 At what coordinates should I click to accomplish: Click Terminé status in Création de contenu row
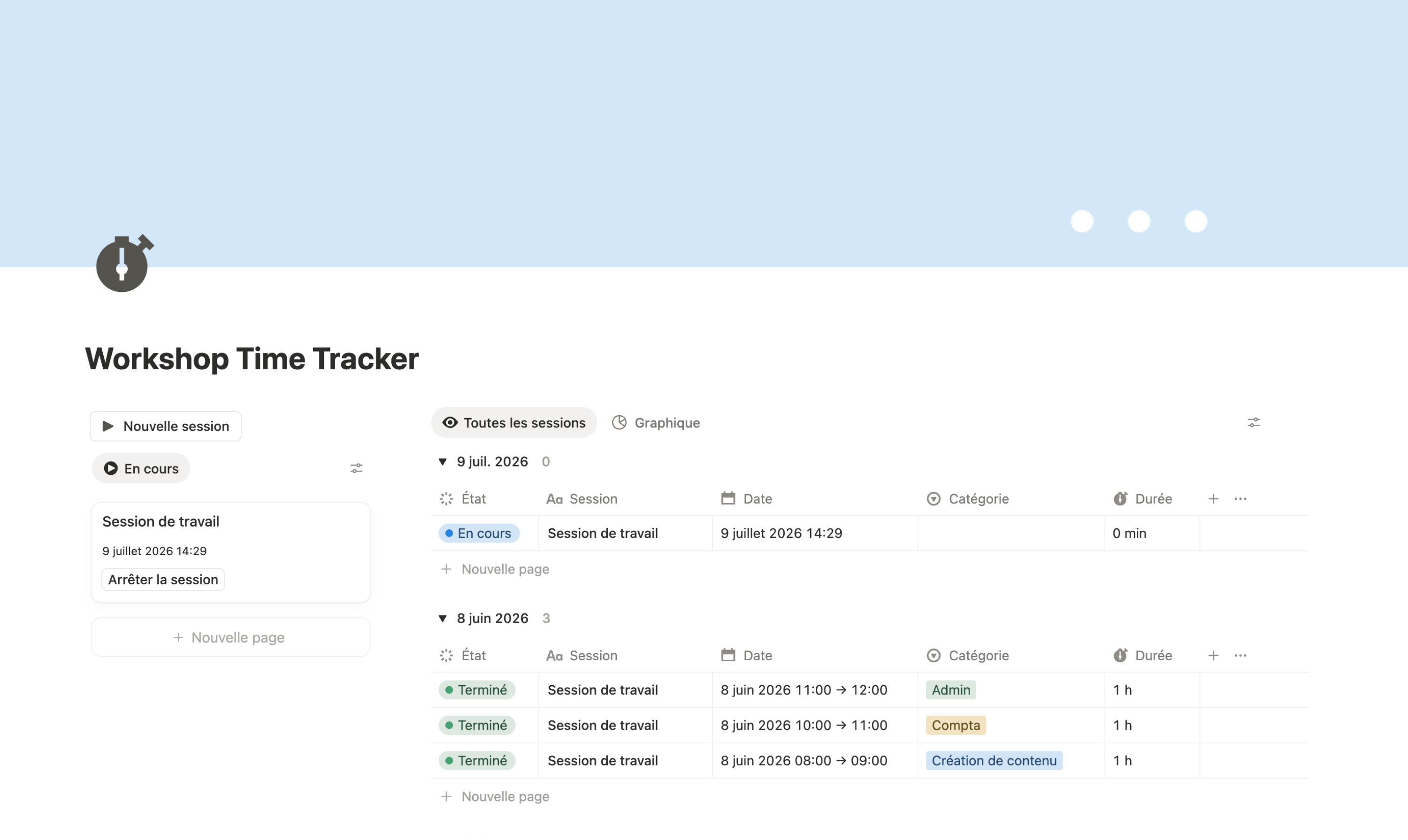477,761
